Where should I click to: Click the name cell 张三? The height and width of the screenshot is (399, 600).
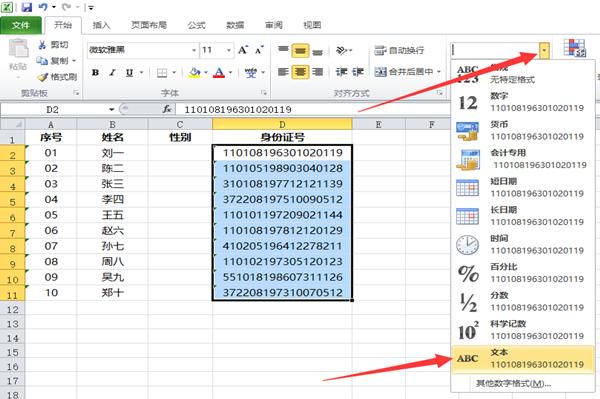[x=112, y=184]
